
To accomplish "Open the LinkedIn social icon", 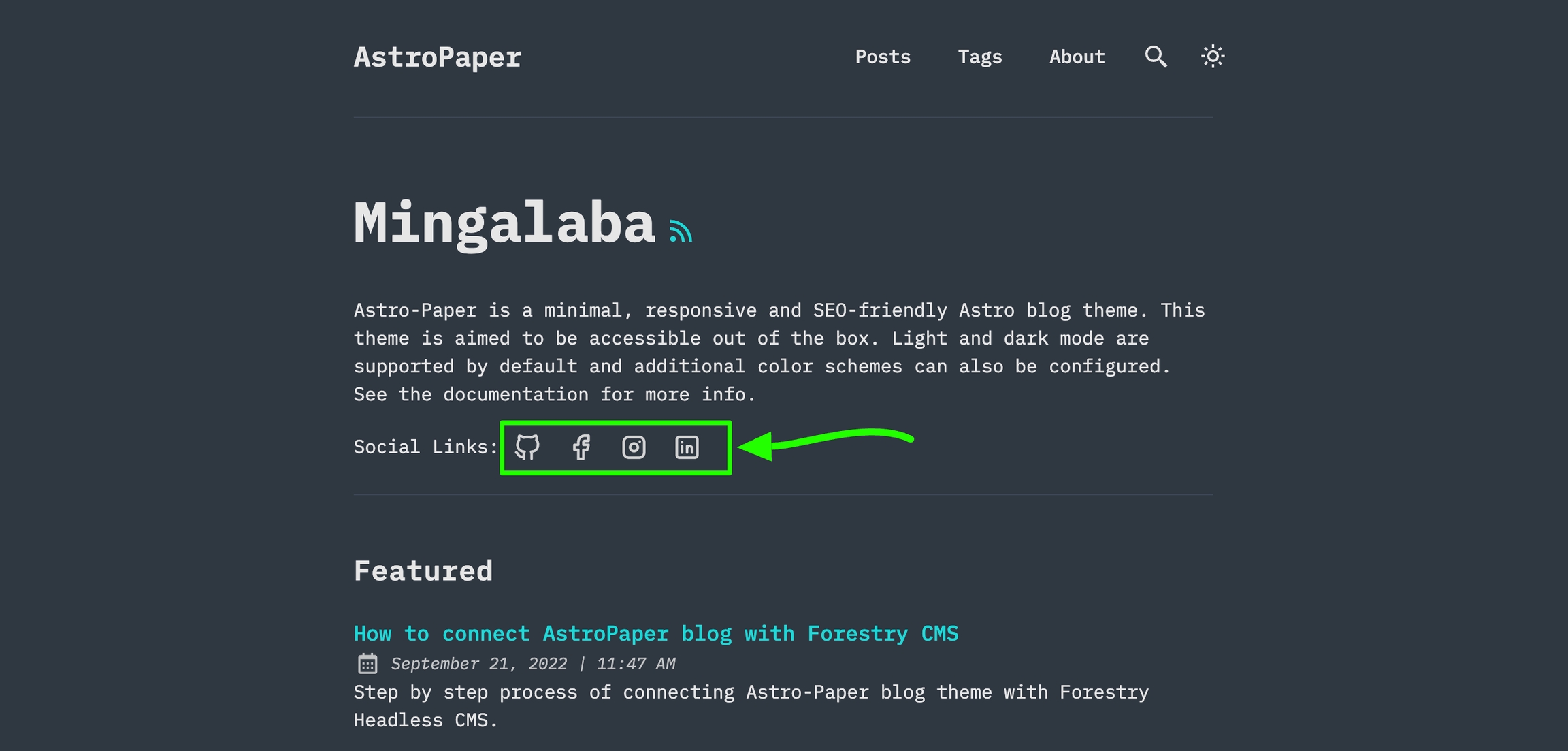I will pyautogui.click(x=687, y=447).
